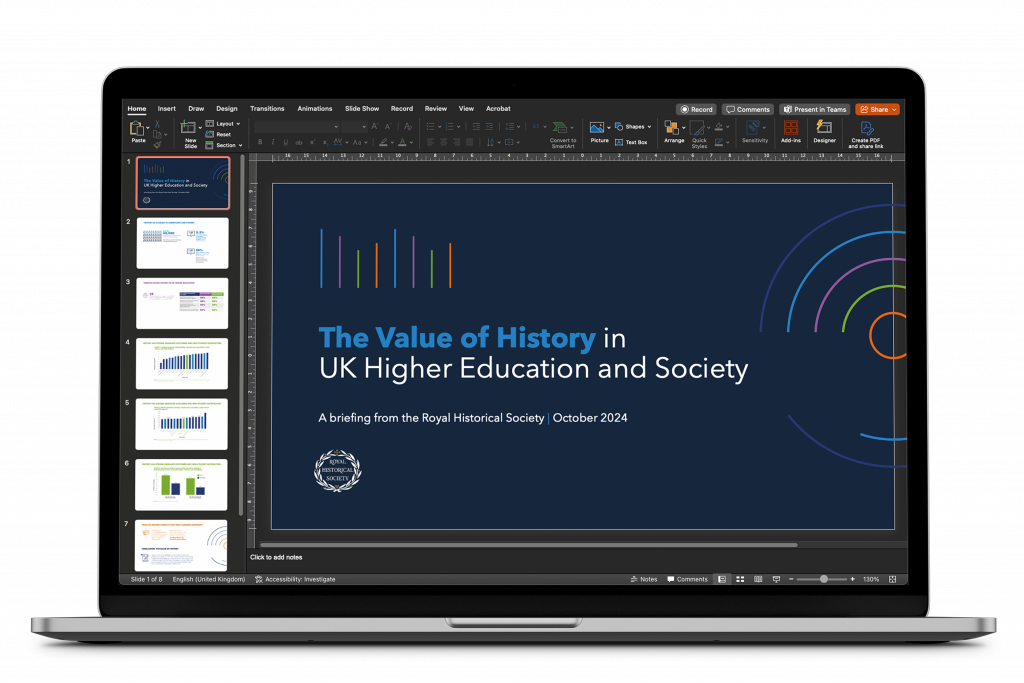Click Create PDF and share link
The width and height of the screenshot is (1024, 683).
866,131
